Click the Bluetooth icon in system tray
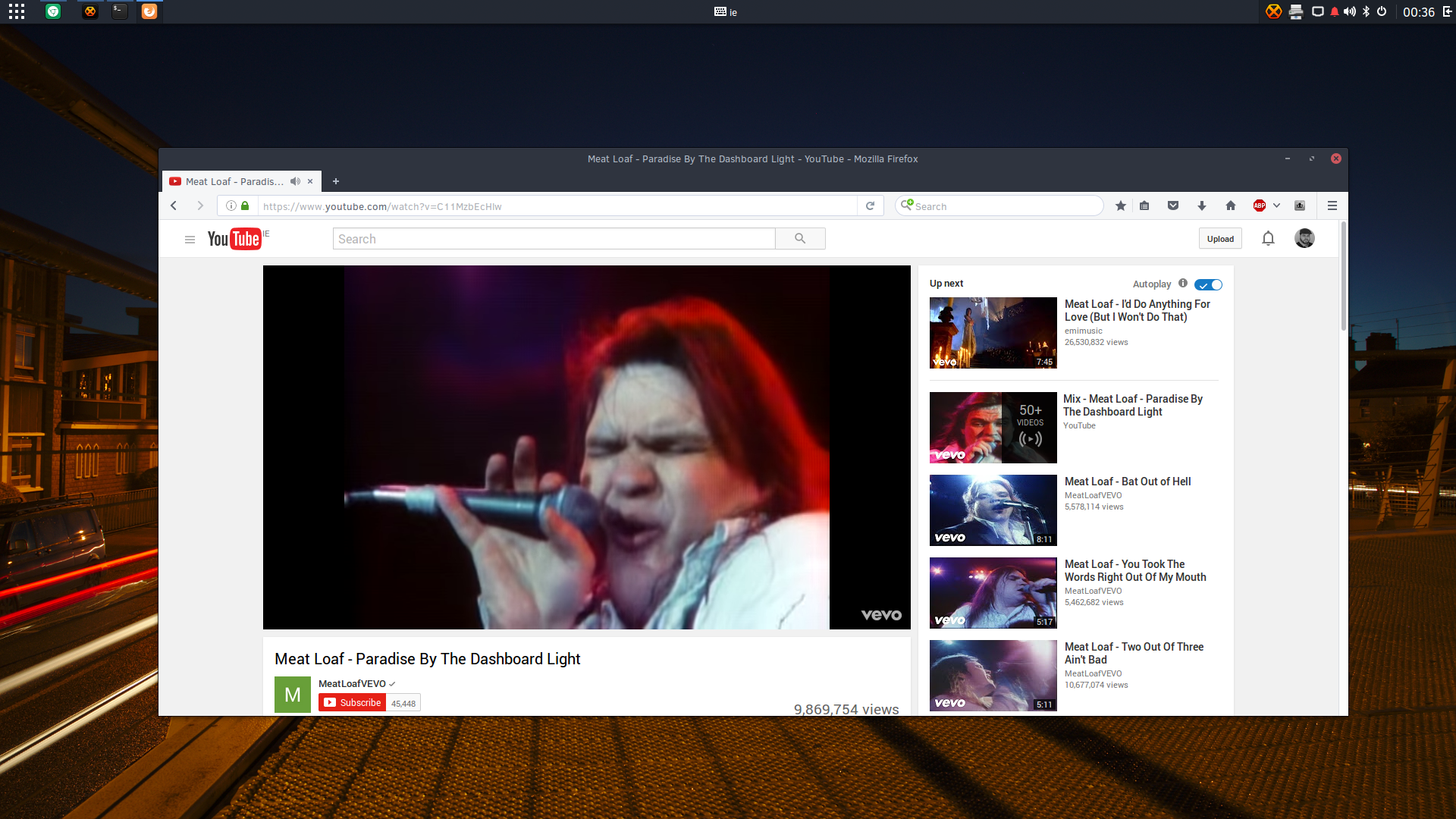The height and width of the screenshot is (819, 1456). [1367, 11]
